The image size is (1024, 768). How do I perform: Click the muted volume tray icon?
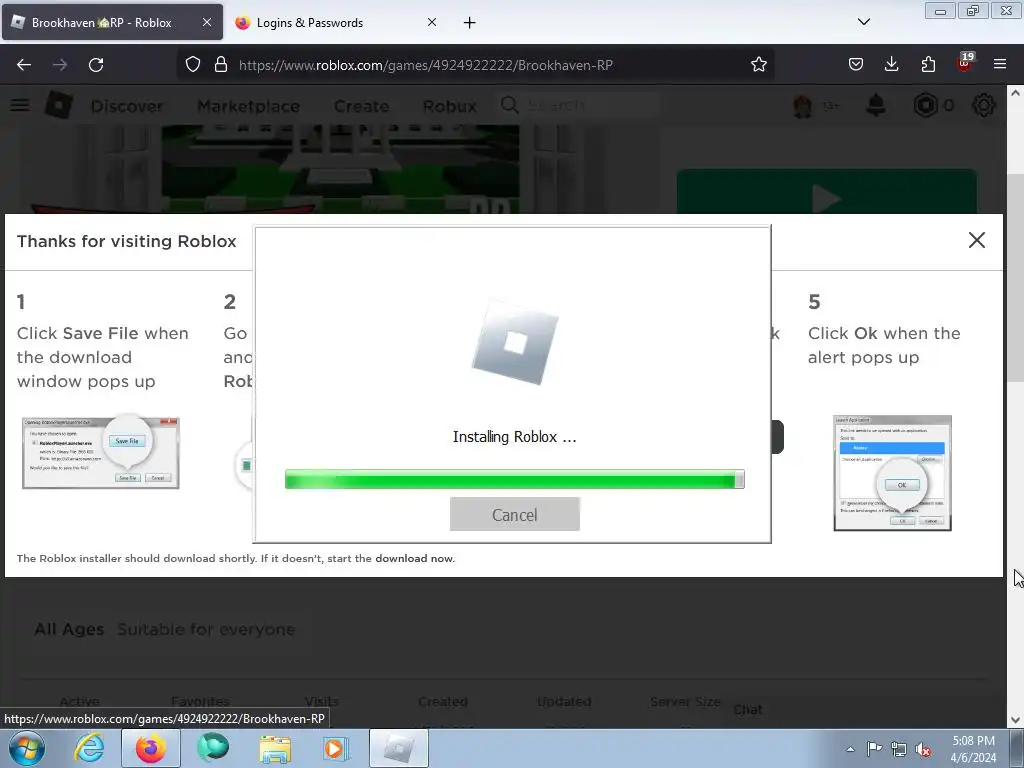923,749
